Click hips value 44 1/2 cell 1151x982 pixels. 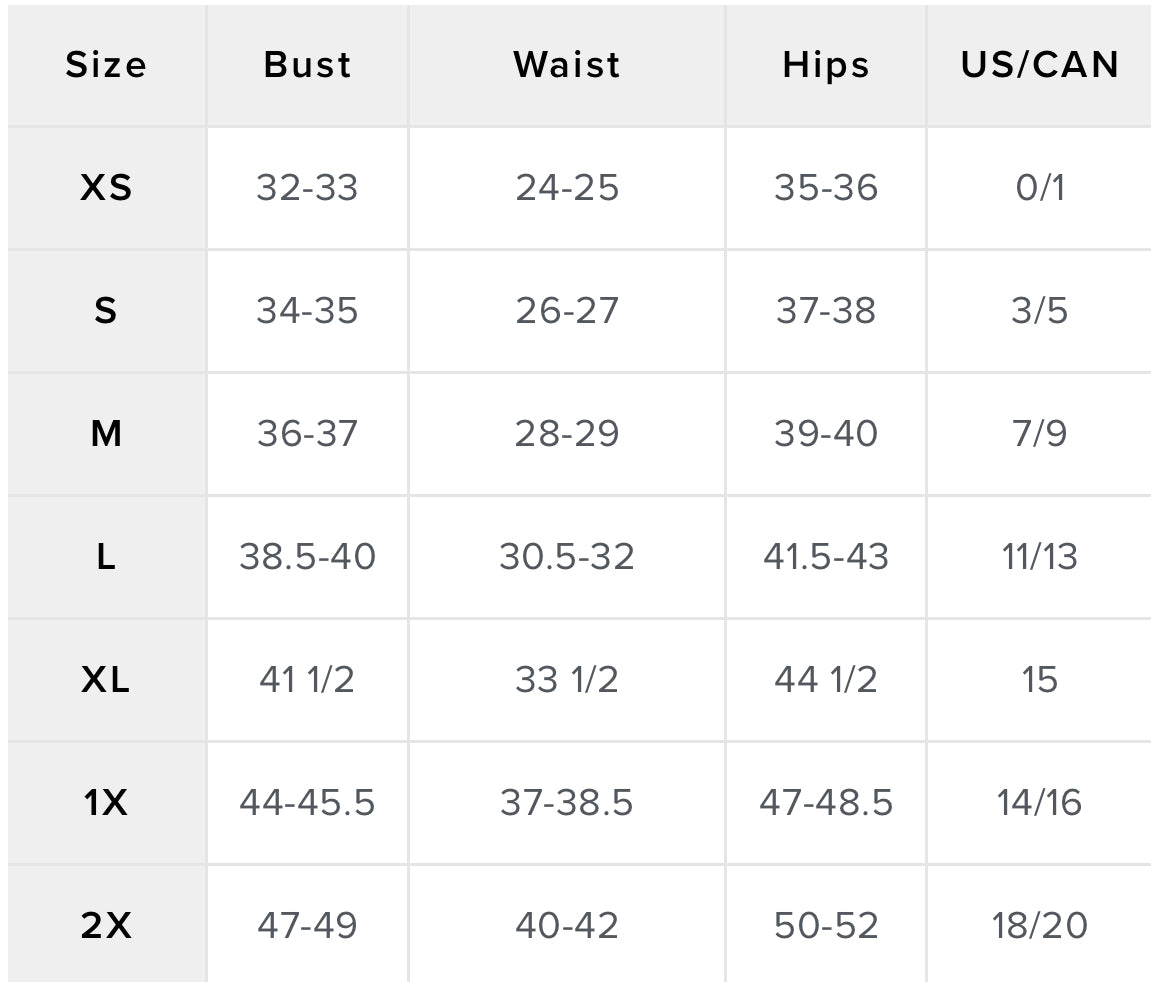pyautogui.click(x=826, y=680)
